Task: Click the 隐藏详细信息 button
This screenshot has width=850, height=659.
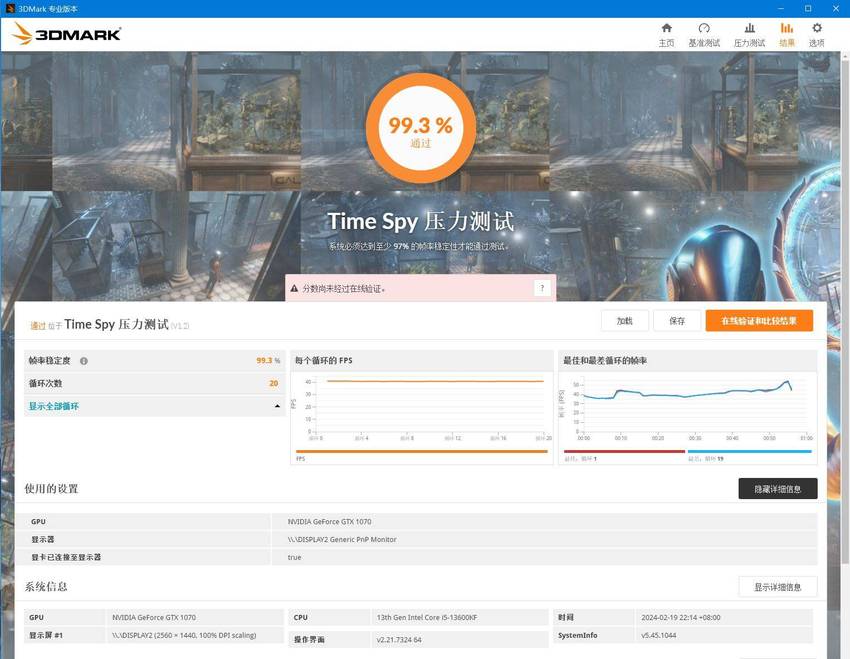Action: click(777, 489)
